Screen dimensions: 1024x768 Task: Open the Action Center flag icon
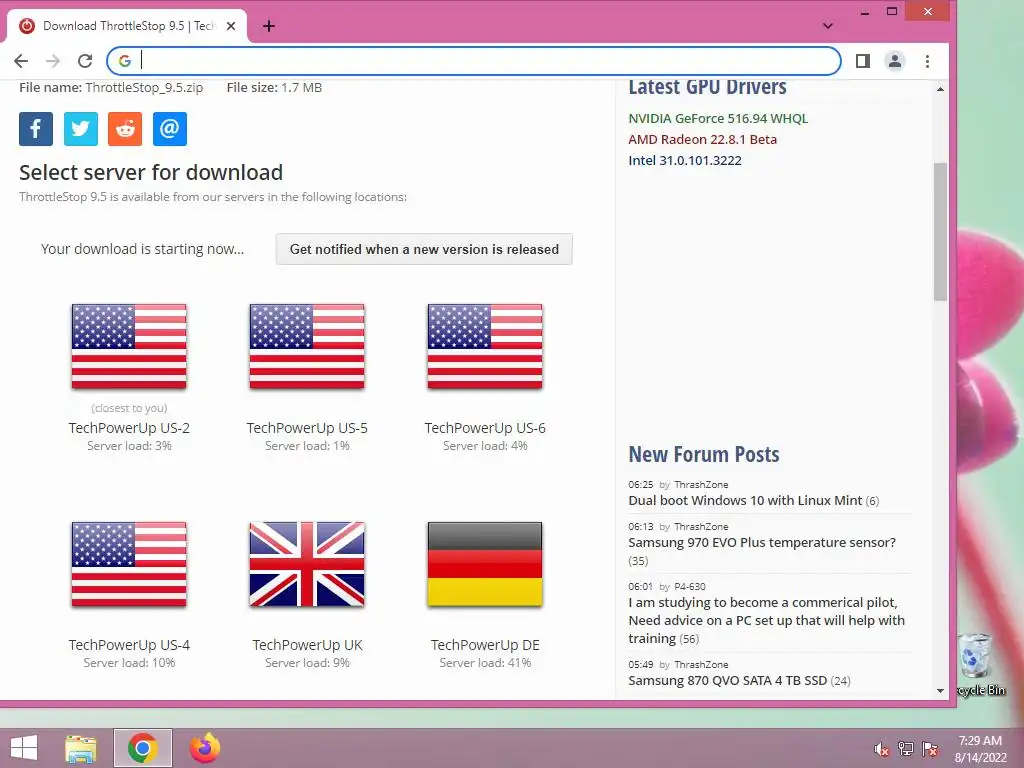[x=930, y=749]
